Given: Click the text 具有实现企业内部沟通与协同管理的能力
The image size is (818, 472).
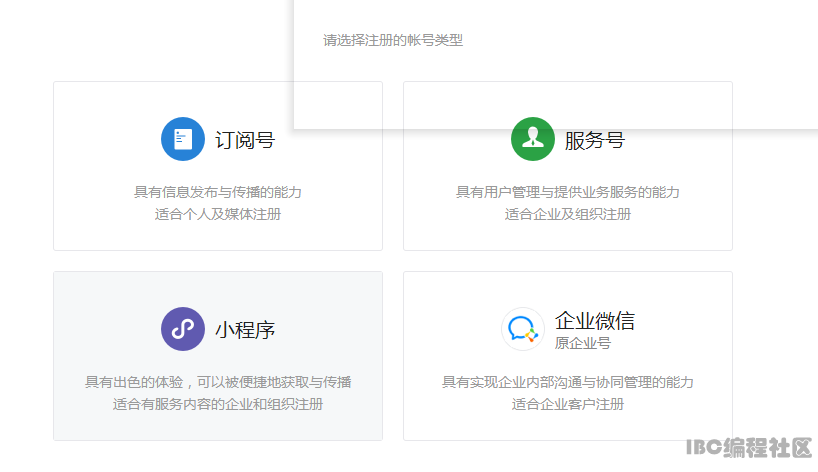Looking at the screenshot, I should tap(568, 382).
